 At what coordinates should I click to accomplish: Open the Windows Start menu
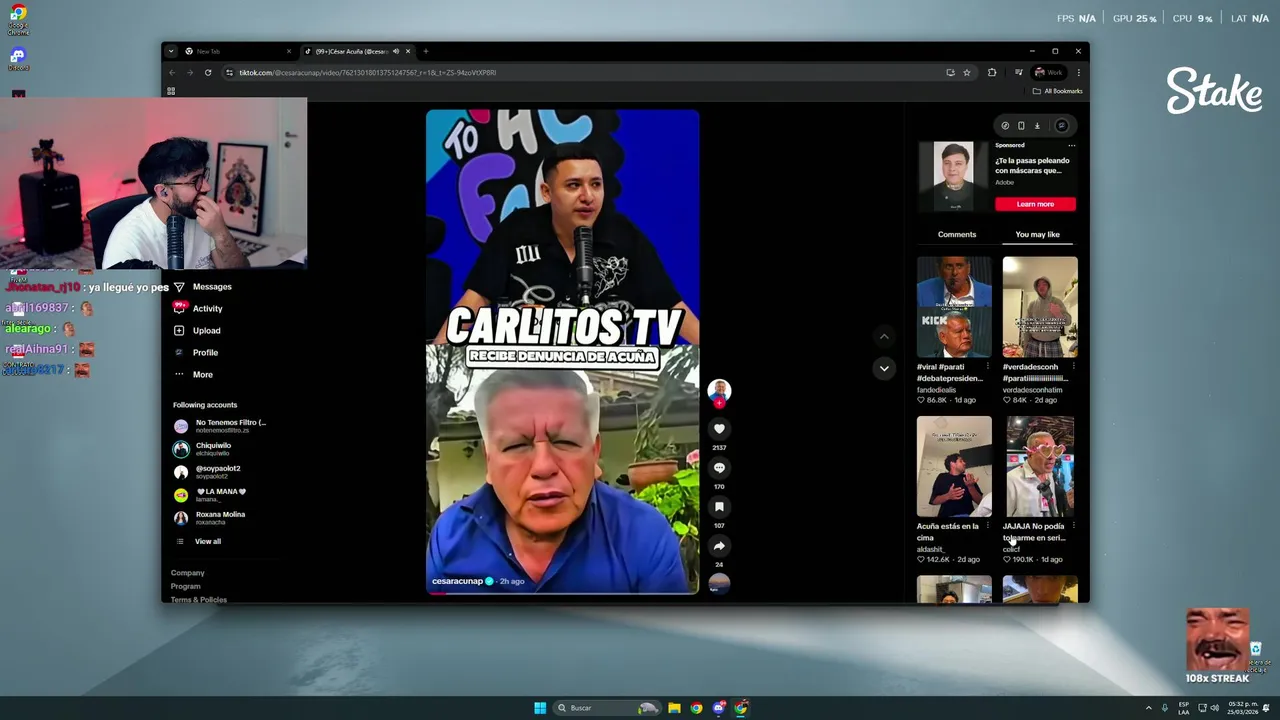tap(540, 708)
